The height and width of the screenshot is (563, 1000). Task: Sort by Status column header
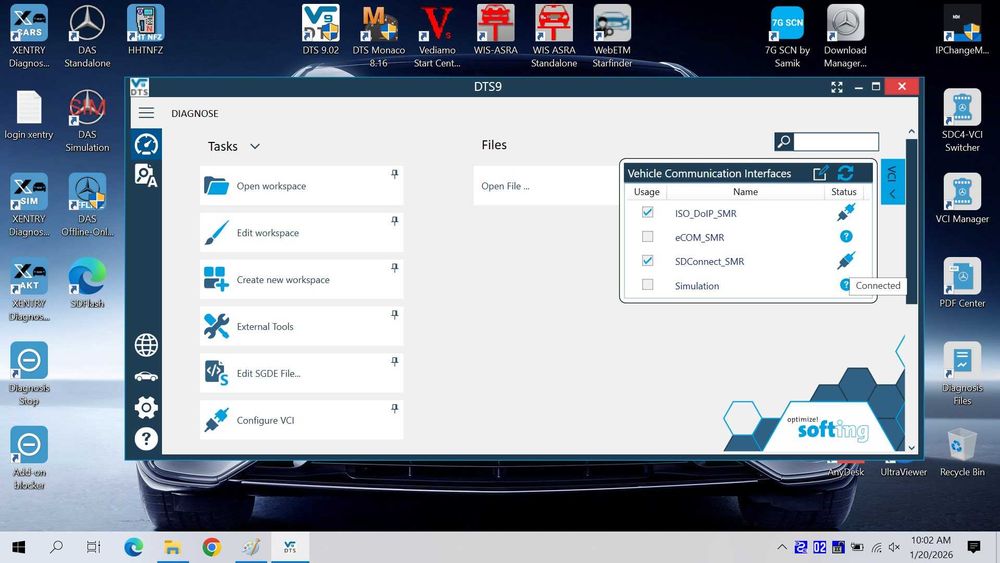click(844, 192)
